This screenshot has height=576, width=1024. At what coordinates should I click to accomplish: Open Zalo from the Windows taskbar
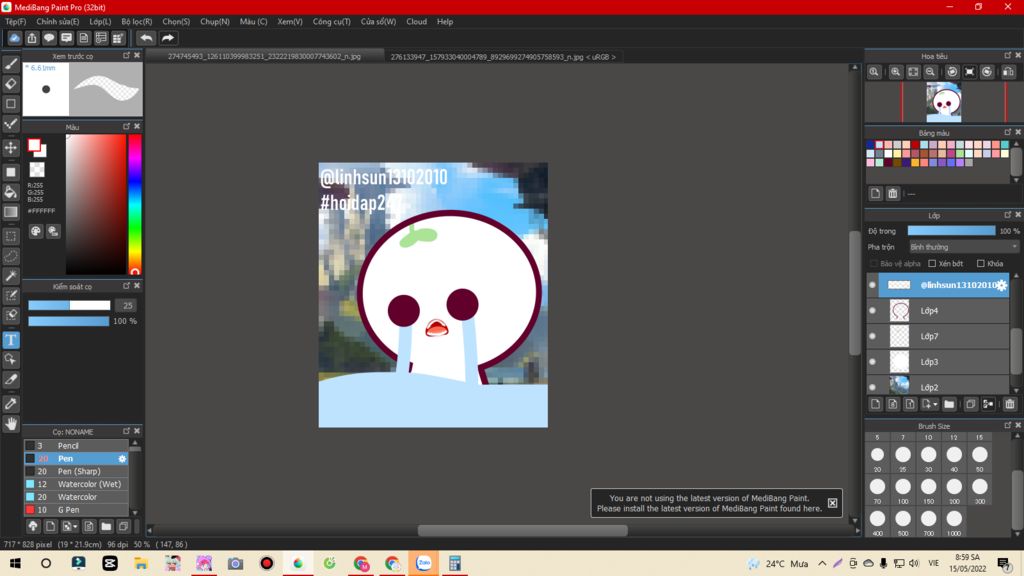(424, 563)
